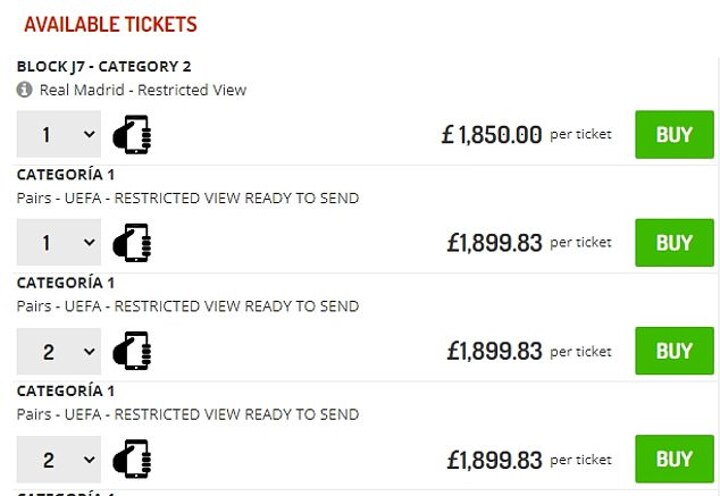Image resolution: width=720 pixels, height=496 pixels.
Task: Click the £1,899.83 price in first Categoría listing
Action: coord(495,243)
